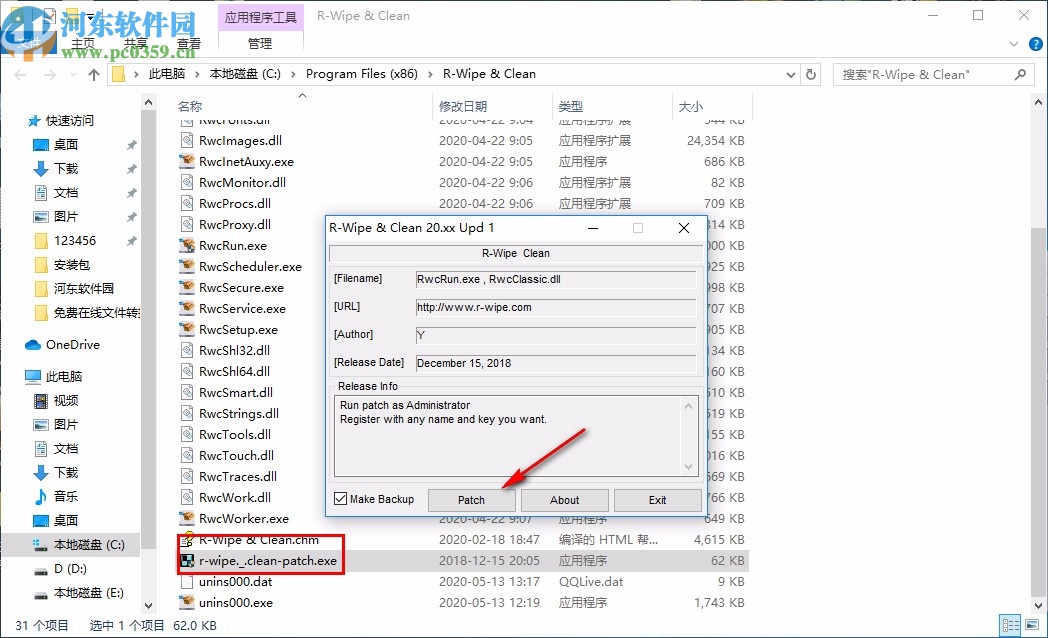Open 河东软件园 folder in quick access

84,289
